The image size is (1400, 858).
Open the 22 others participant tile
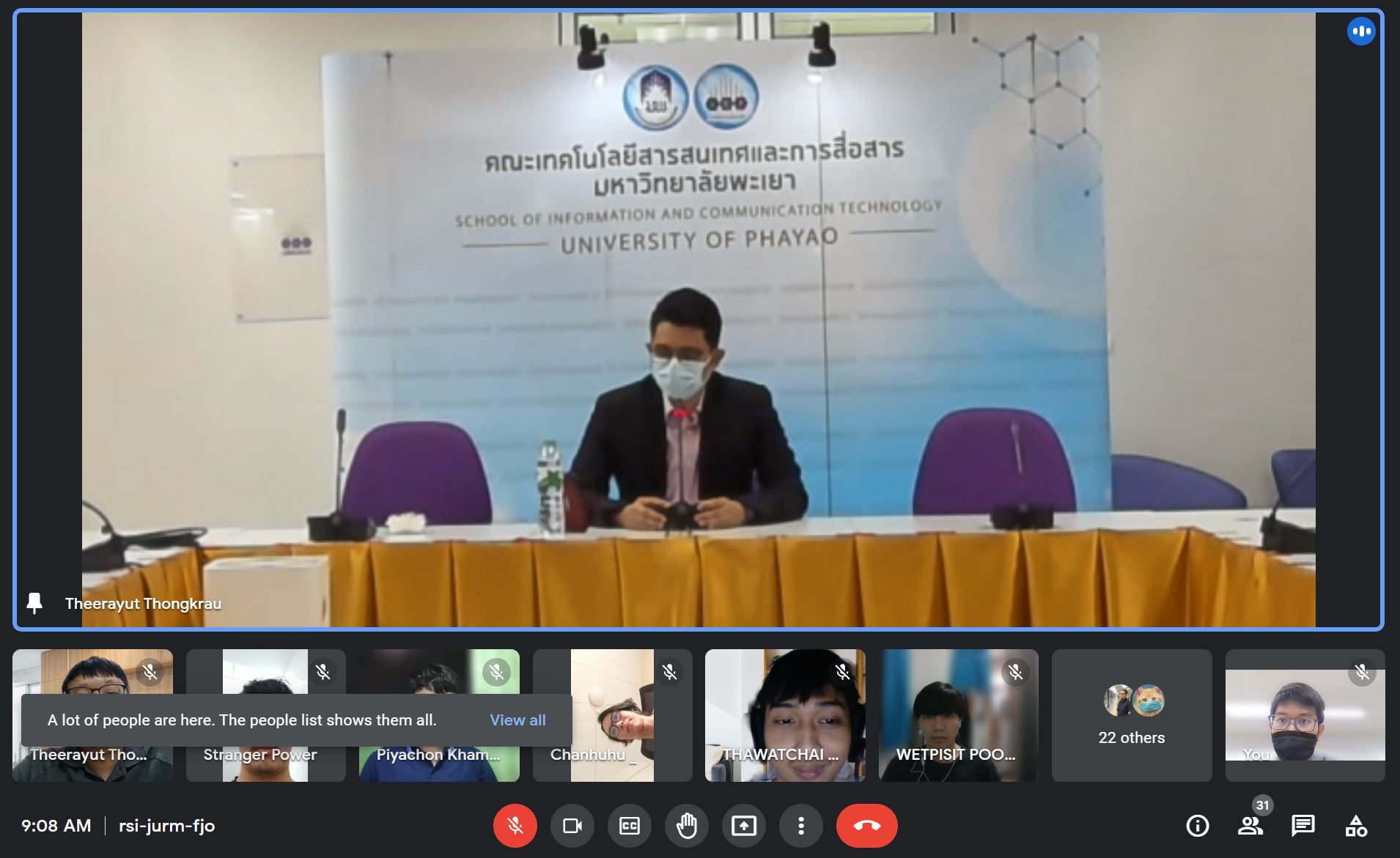coord(1131,715)
